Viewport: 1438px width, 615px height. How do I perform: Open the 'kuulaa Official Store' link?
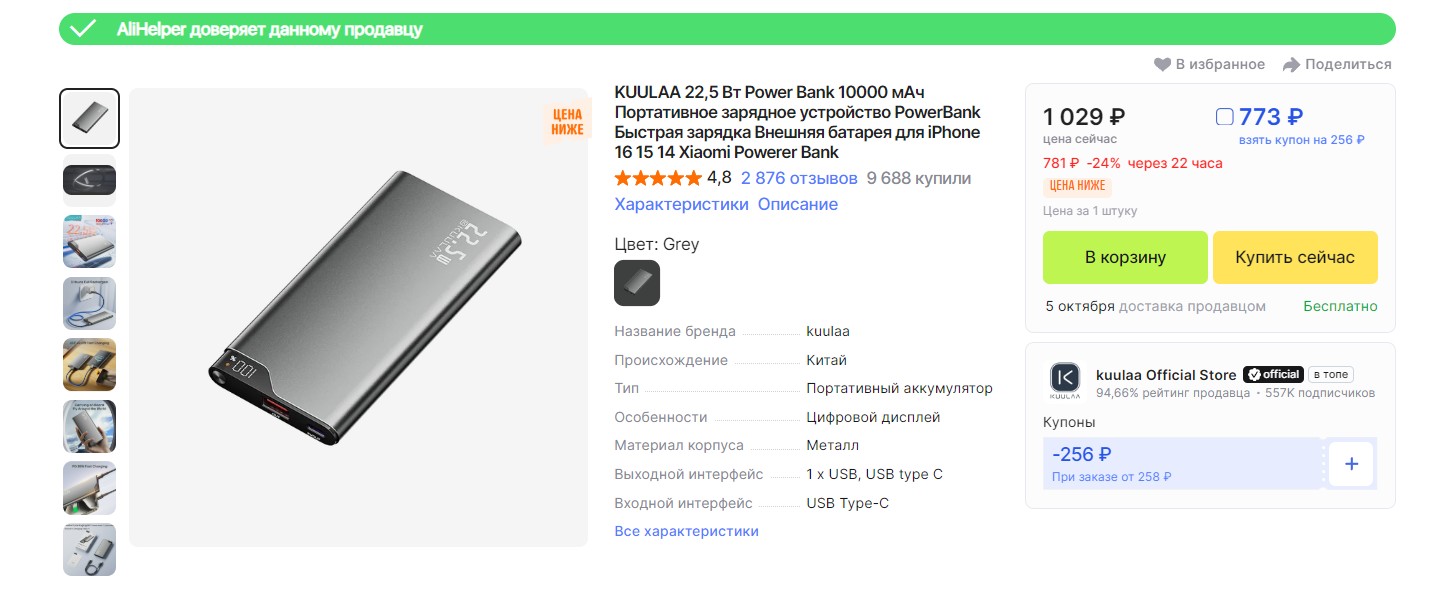pyautogui.click(x=1166, y=375)
